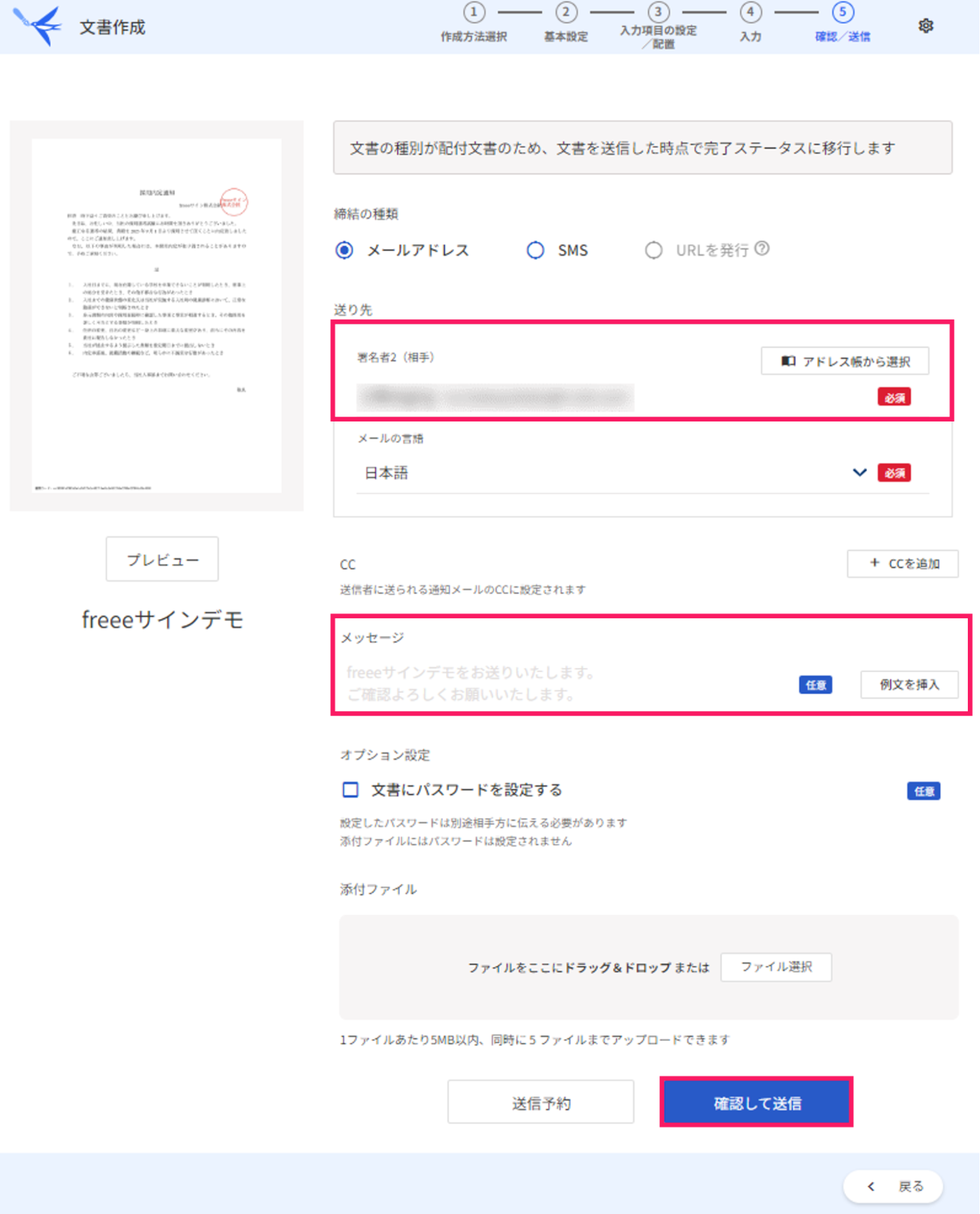Click the 添付ファイル heading
The height and width of the screenshot is (1214, 980).
coord(378,889)
